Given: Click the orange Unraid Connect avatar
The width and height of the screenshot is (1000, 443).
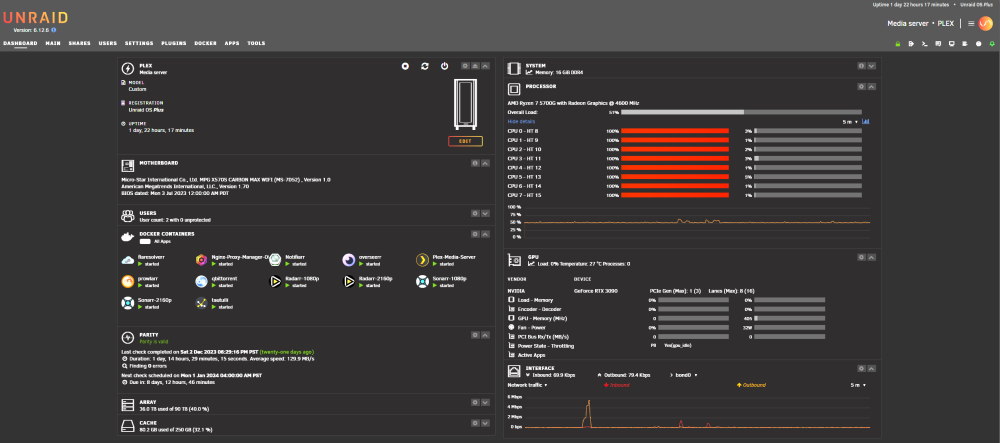Looking at the screenshot, I should pyautogui.click(x=986, y=24).
